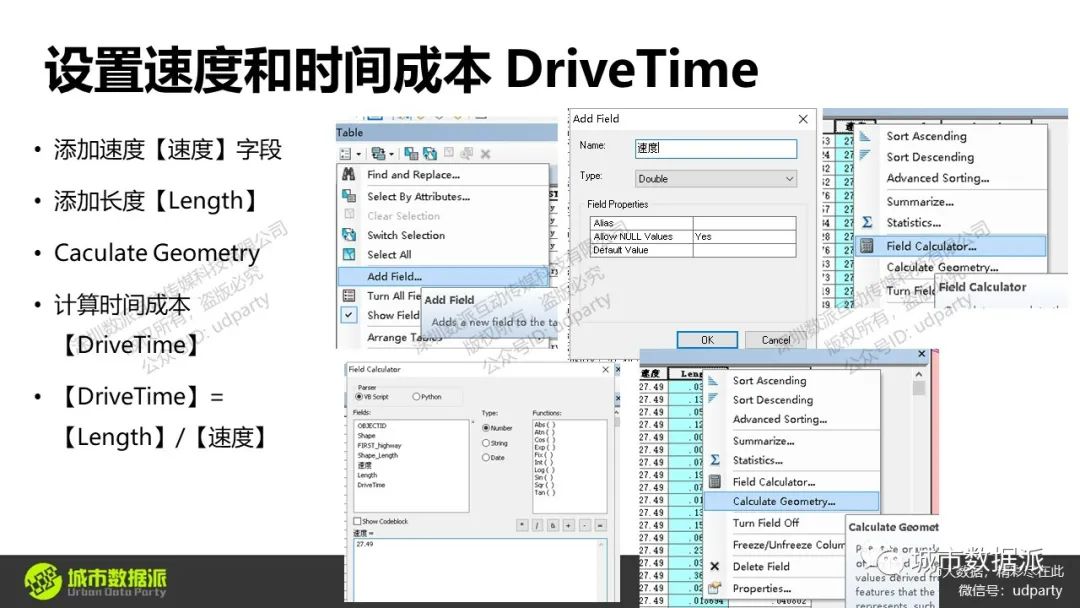Open the Type dropdown showing Double
The height and width of the screenshot is (608, 1080).
click(x=716, y=178)
